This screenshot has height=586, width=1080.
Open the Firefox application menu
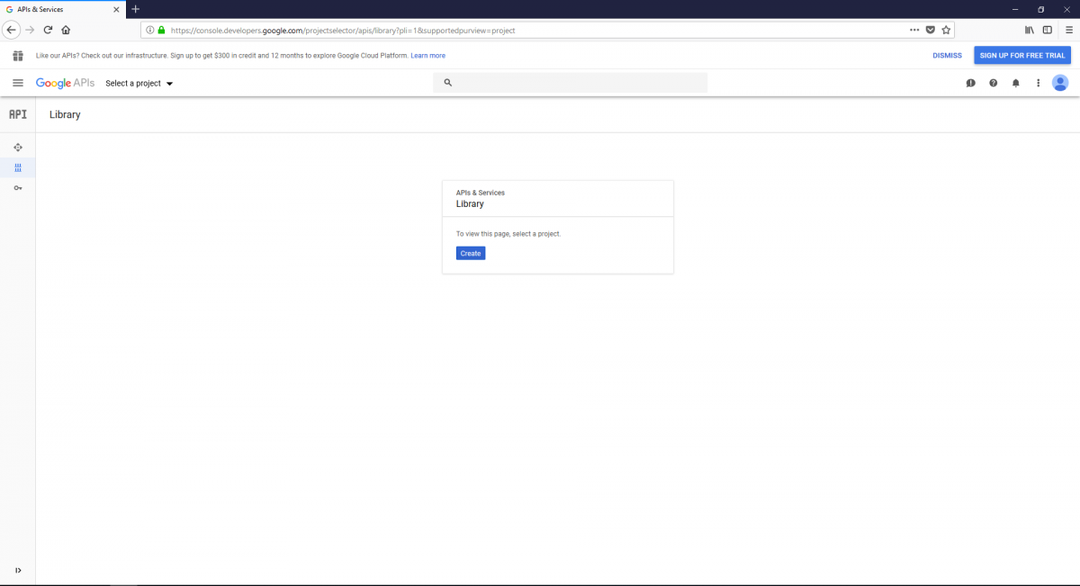1069,30
